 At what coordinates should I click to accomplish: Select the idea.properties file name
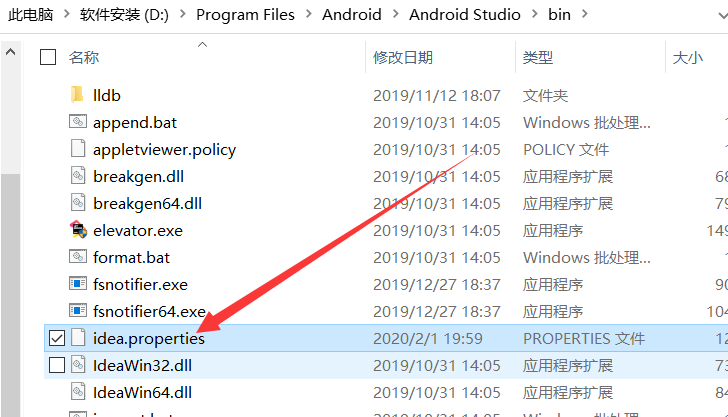[x=149, y=338]
